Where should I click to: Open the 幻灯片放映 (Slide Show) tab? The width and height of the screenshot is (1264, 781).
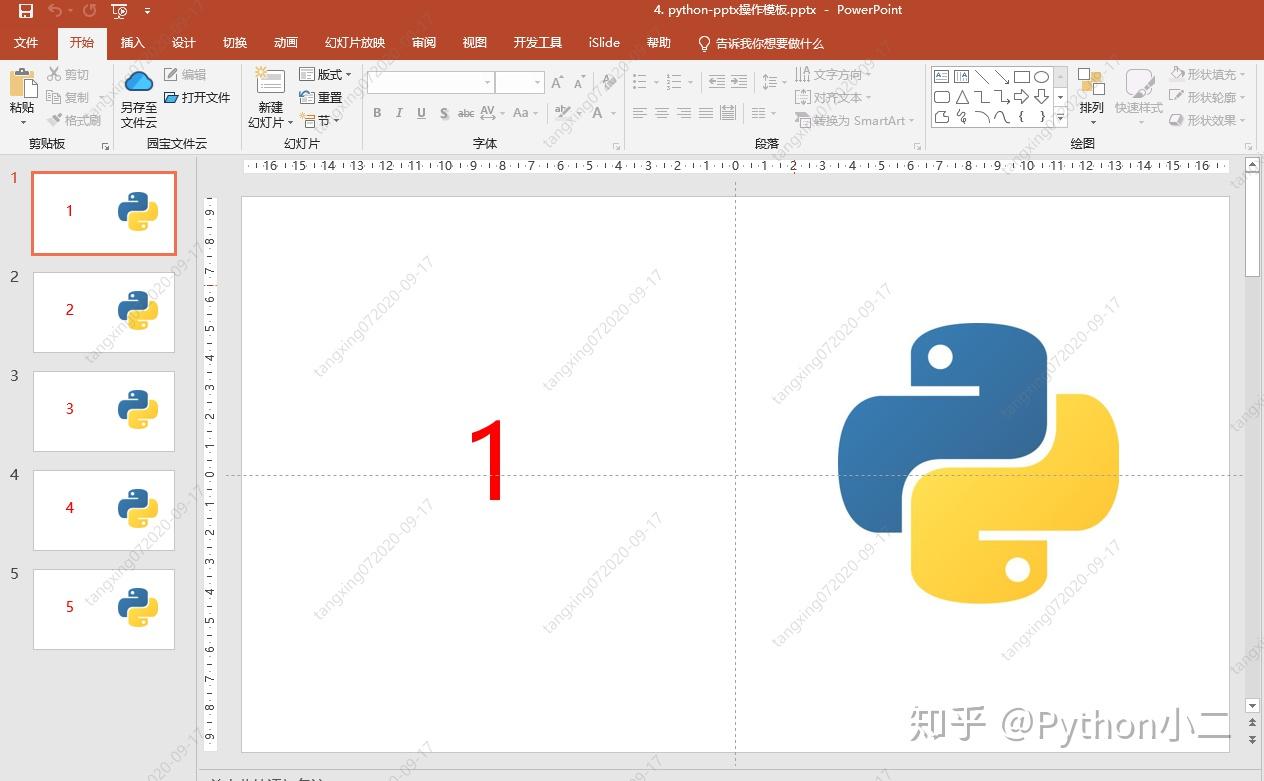point(354,42)
